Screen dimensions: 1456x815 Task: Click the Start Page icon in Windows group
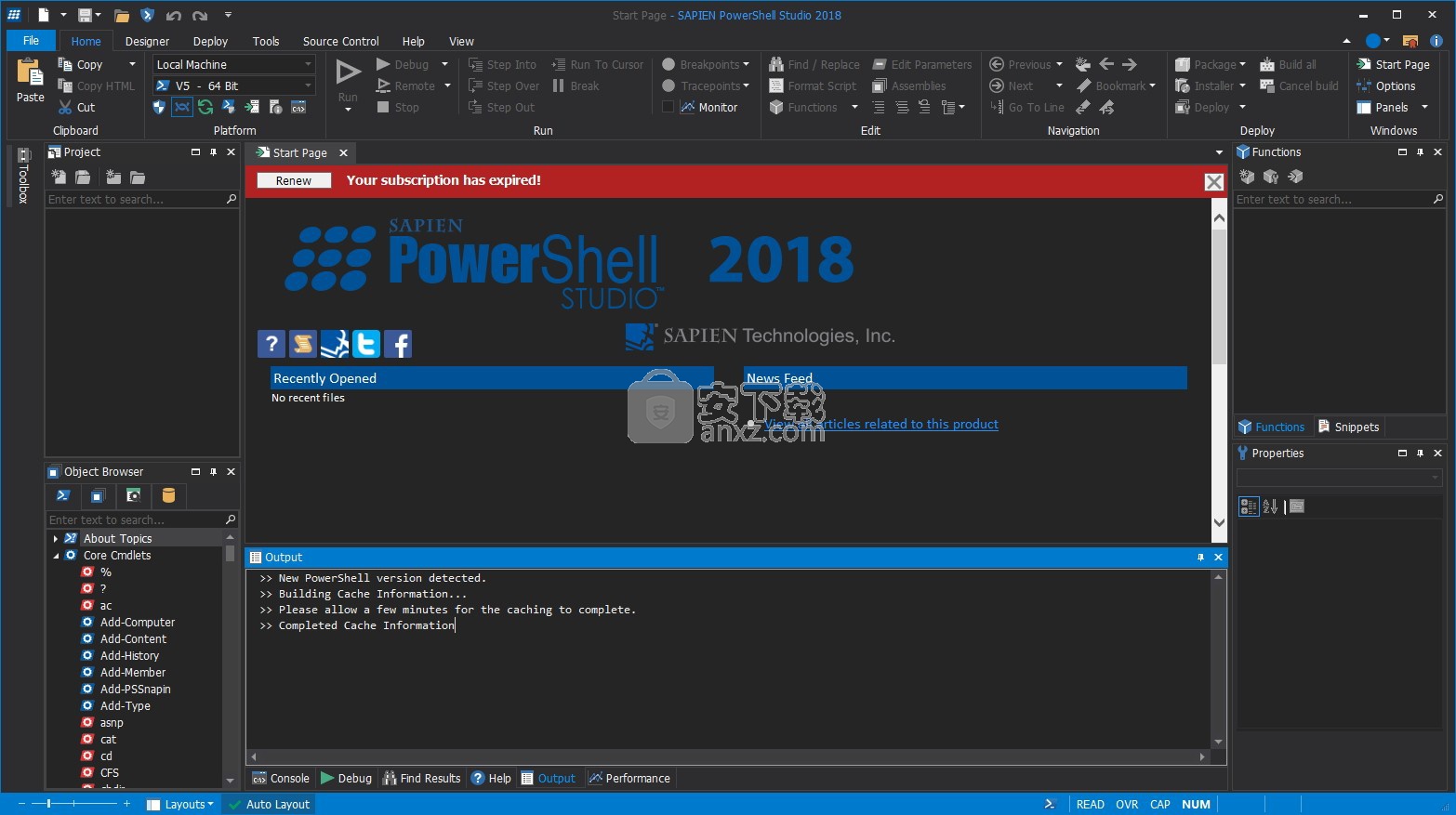(1364, 64)
